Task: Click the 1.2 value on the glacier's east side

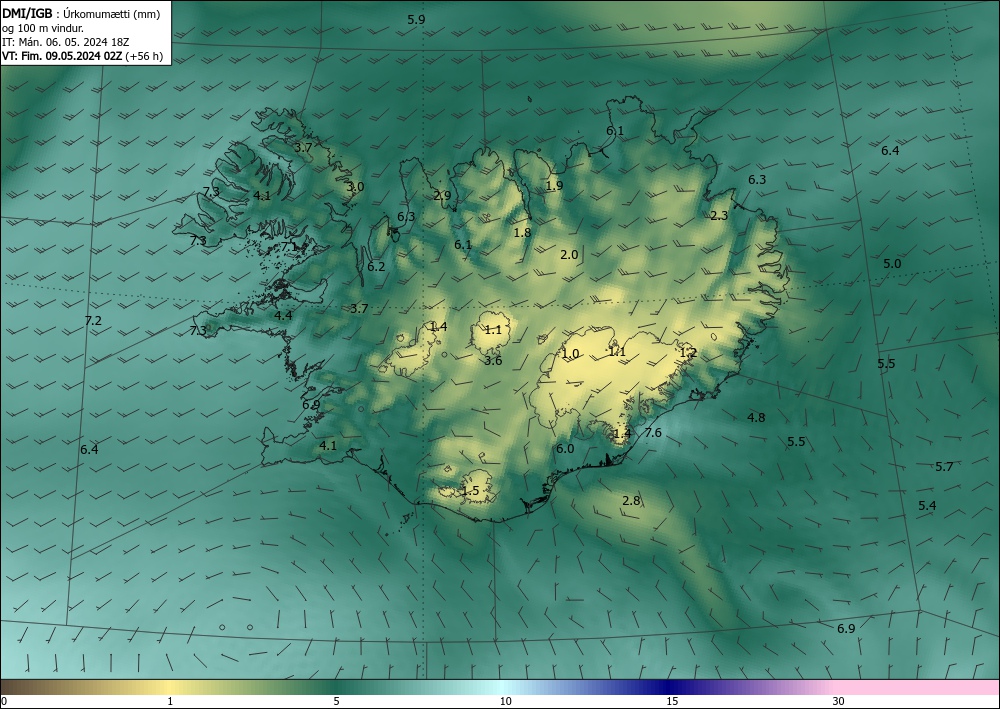Action: [x=688, y=353]
